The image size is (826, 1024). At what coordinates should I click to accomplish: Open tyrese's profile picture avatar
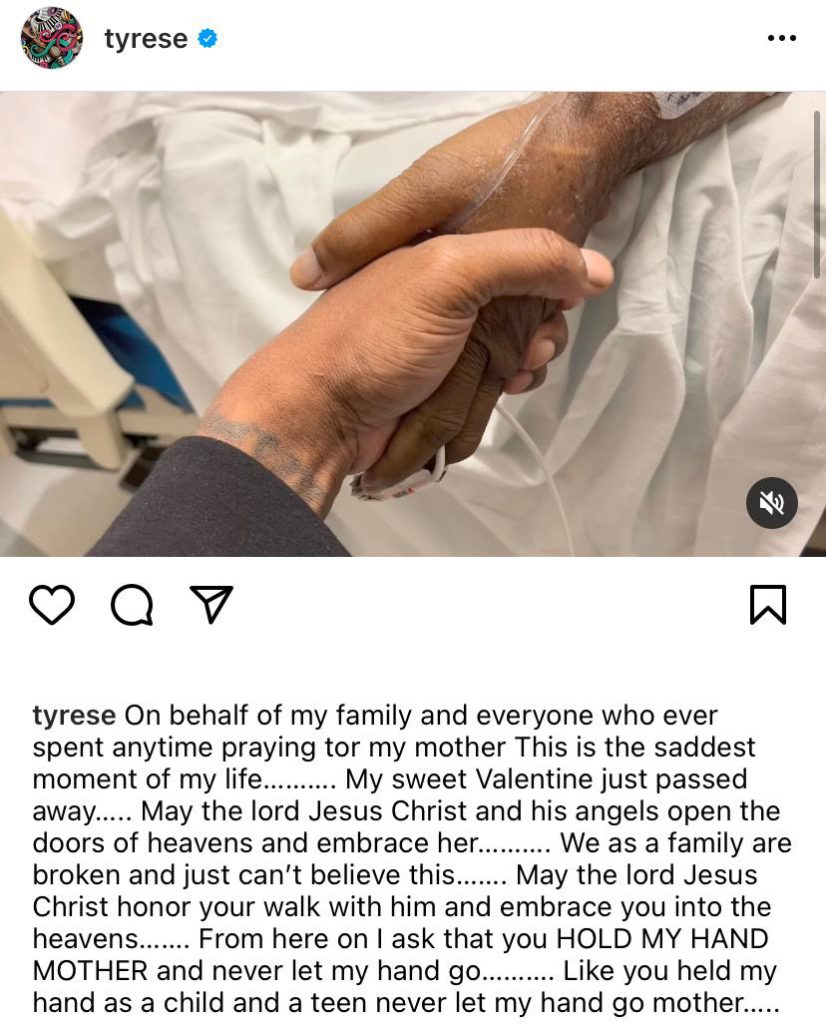click(x=52, y=38)
